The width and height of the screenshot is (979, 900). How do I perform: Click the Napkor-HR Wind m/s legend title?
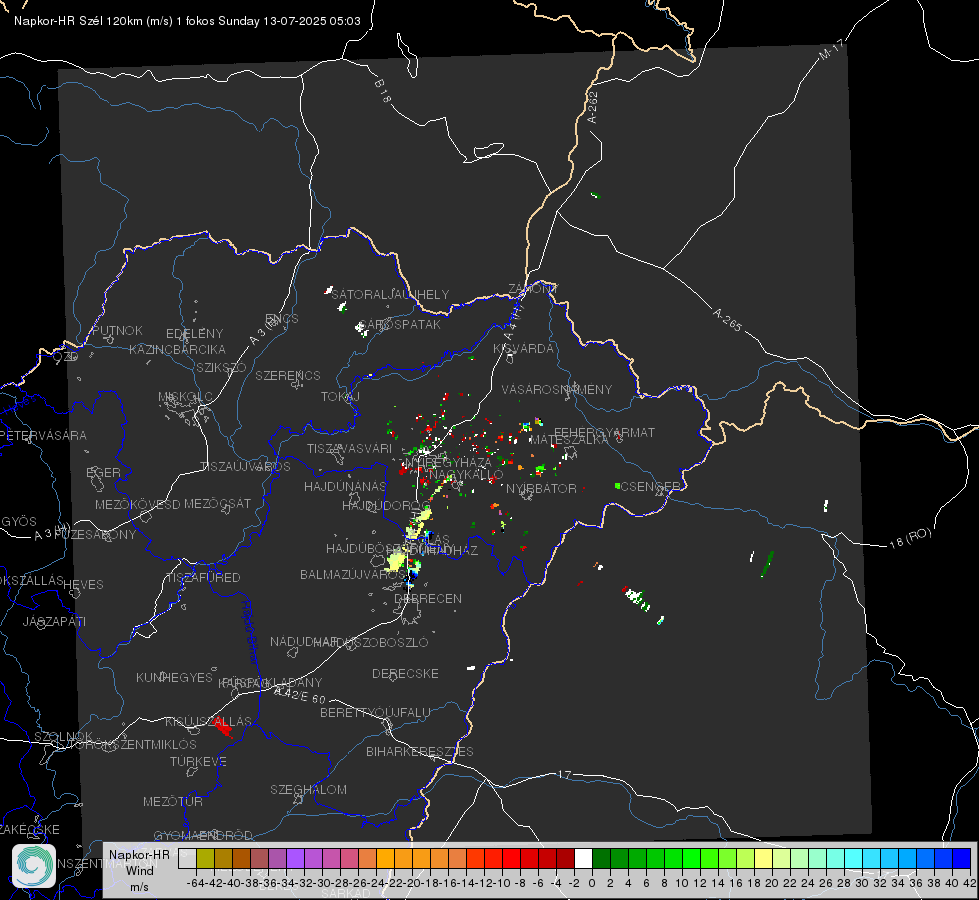click(139, 870)
